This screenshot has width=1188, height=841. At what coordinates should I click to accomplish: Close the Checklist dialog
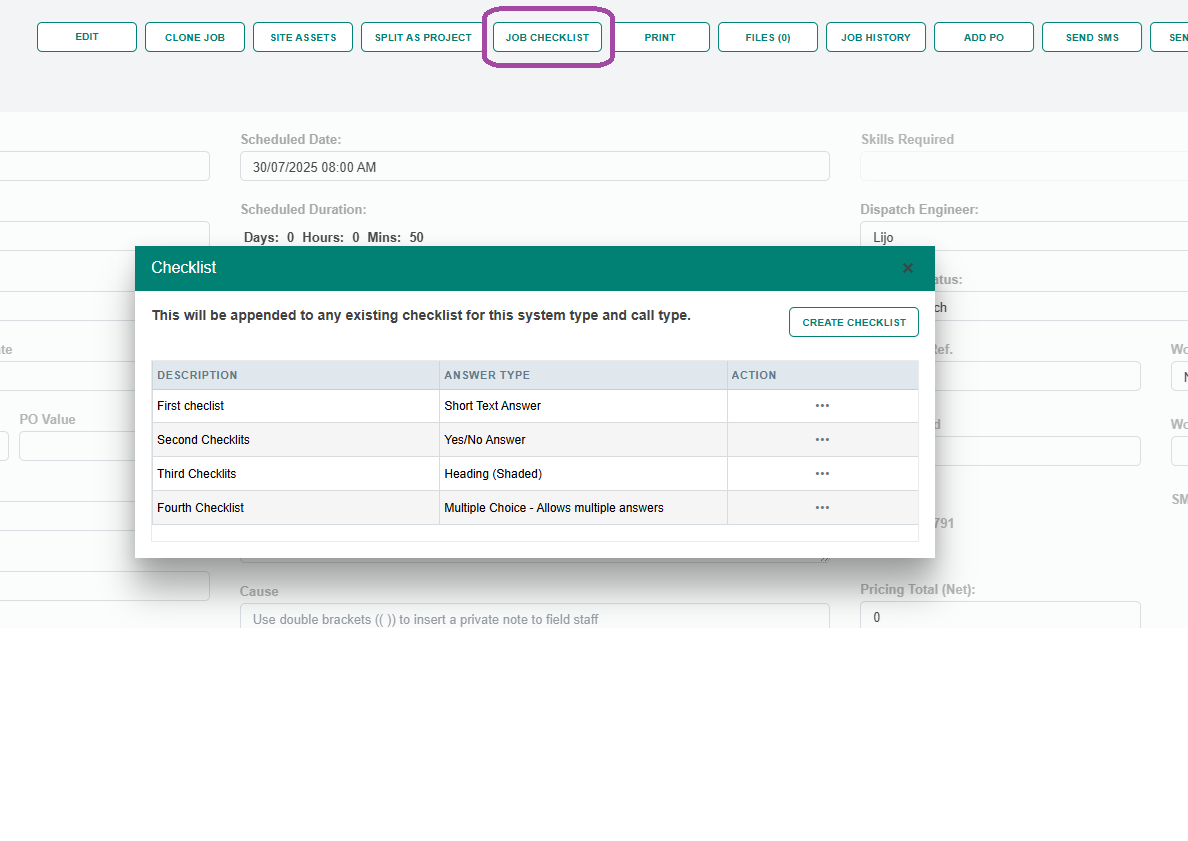click(907, 268)
